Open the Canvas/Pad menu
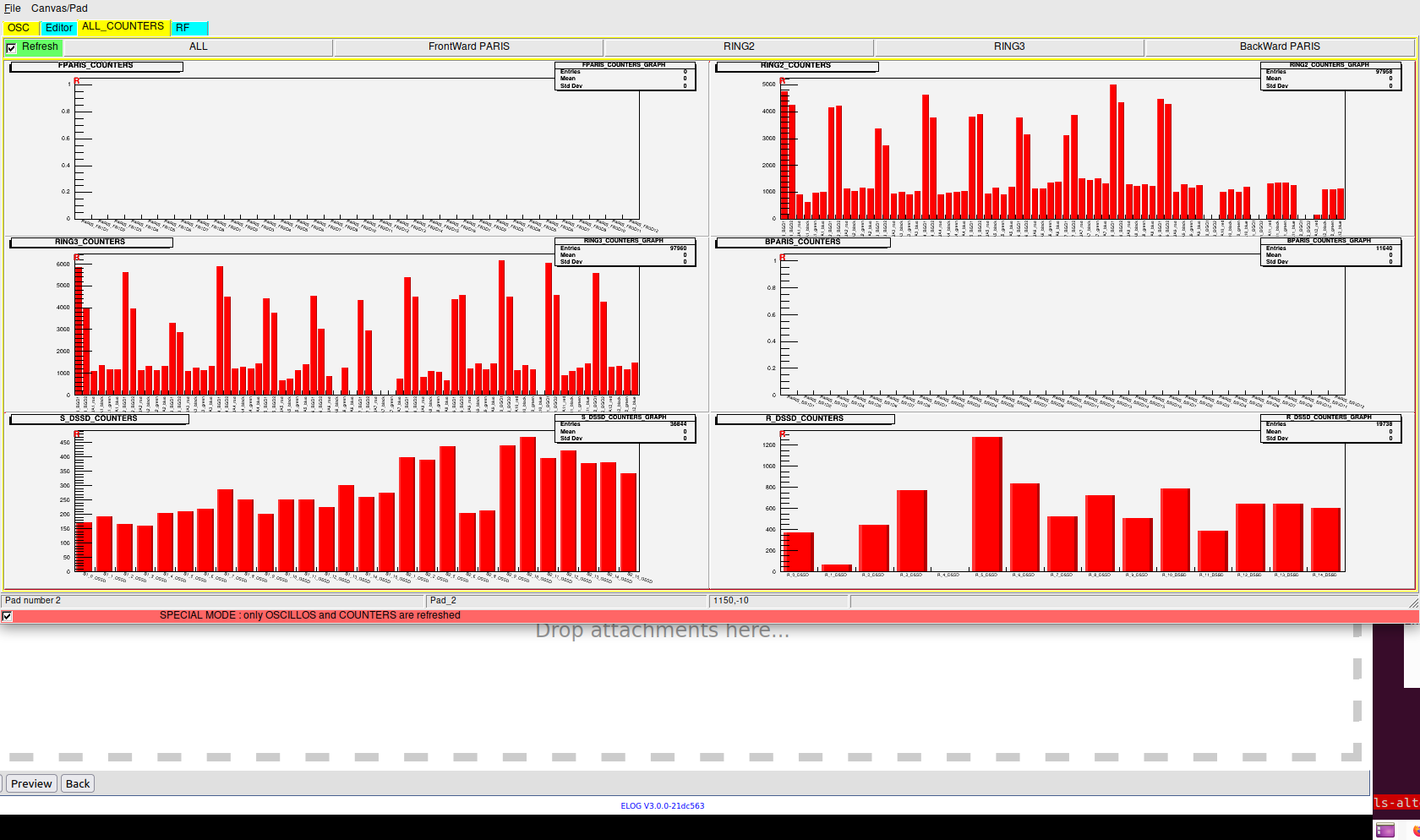This screenshot has width=1420, height=840. click(x=59, y=8)
